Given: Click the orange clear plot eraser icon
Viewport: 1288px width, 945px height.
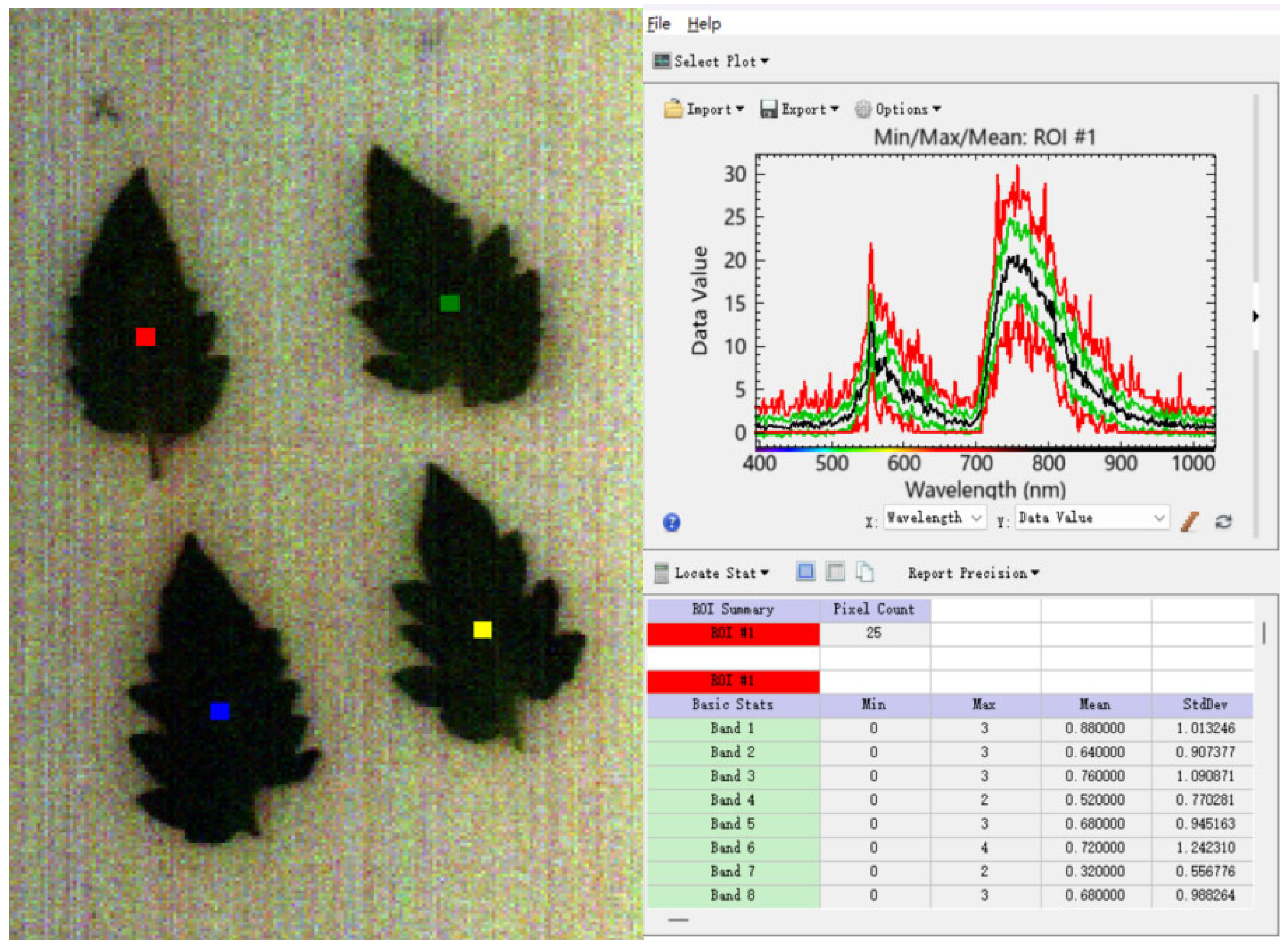Looking at the screenshot, I should coord(1189,521).
